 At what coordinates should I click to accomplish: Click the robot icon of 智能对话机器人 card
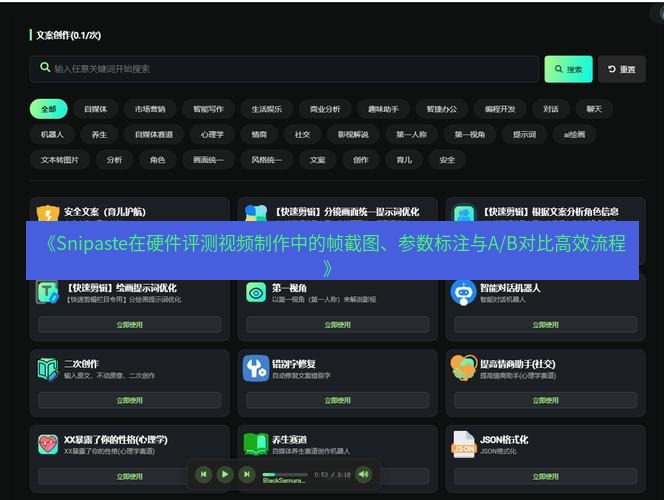tap(464, 293)
